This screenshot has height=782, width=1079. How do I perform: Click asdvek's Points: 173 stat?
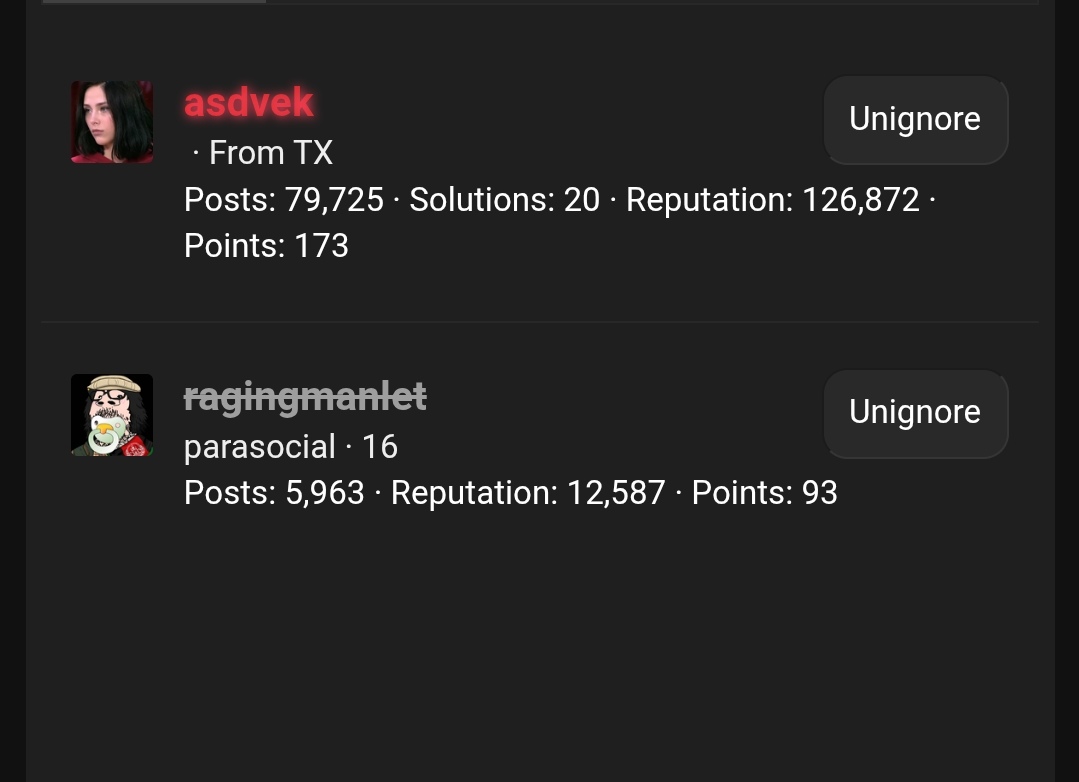(266, 245)
